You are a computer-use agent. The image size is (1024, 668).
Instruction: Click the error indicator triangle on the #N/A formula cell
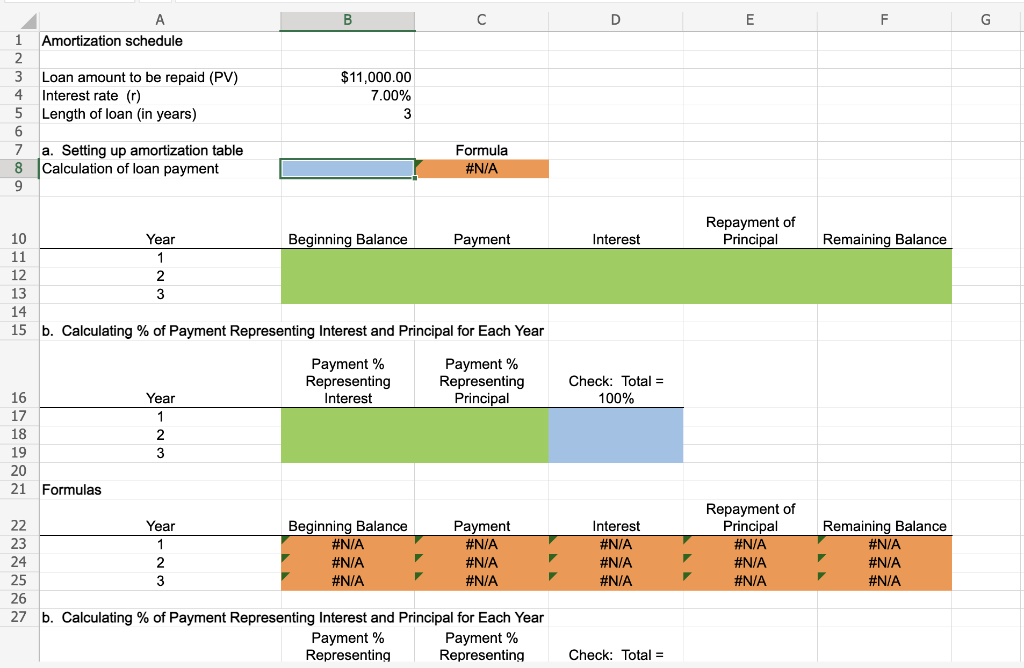[419, 162]
